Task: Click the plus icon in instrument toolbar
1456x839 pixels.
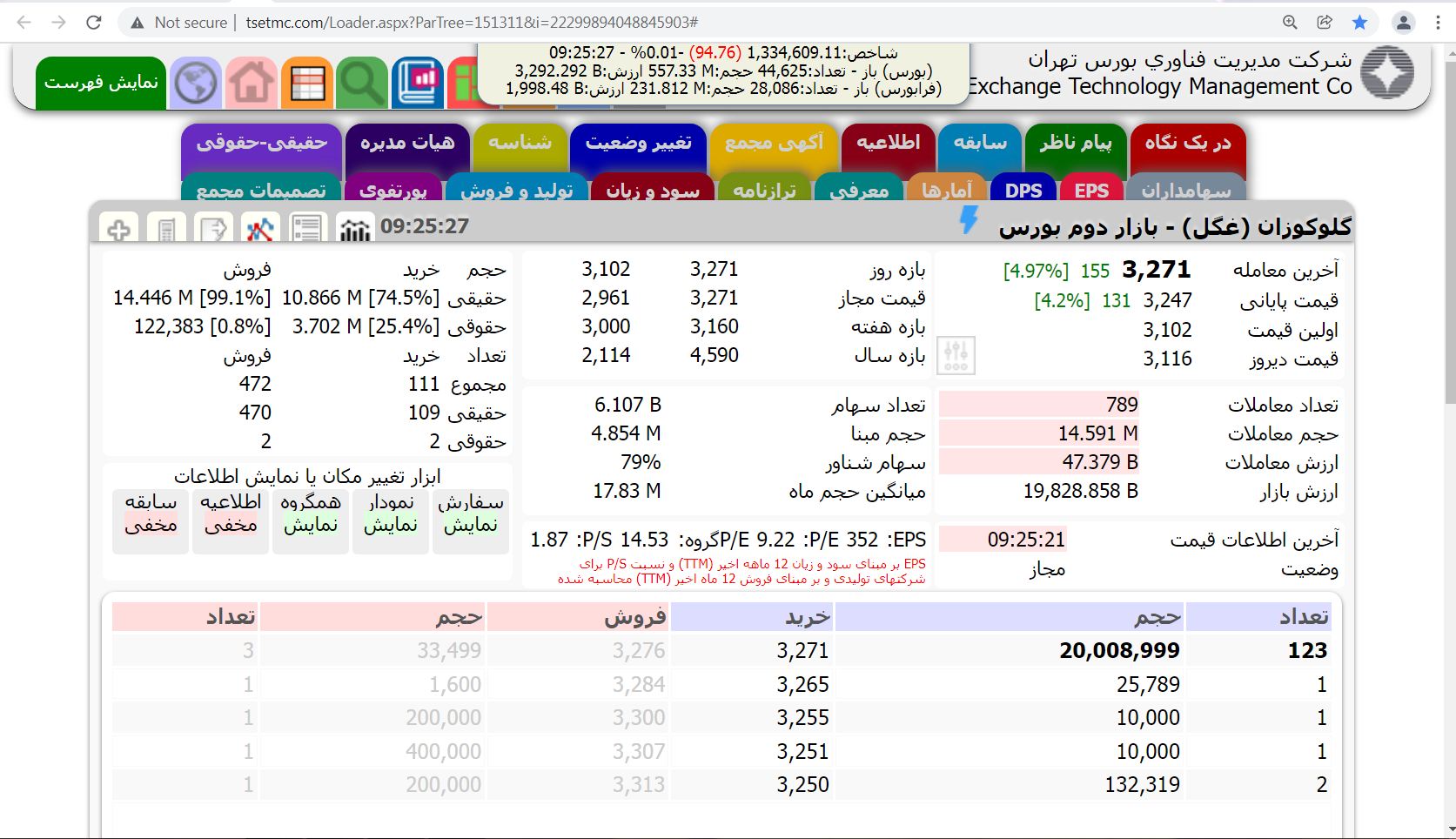Action: (x=119, y=229)
